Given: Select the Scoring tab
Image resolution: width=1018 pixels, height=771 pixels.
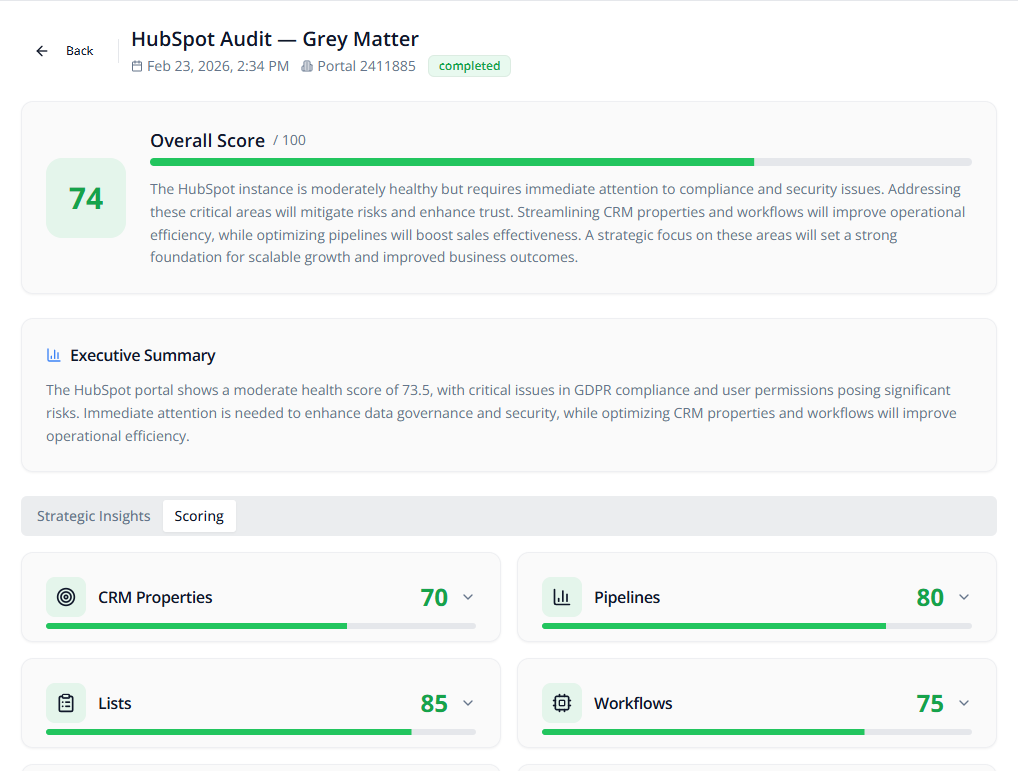Looking at the screenshot, I should [x=199, y=516].
